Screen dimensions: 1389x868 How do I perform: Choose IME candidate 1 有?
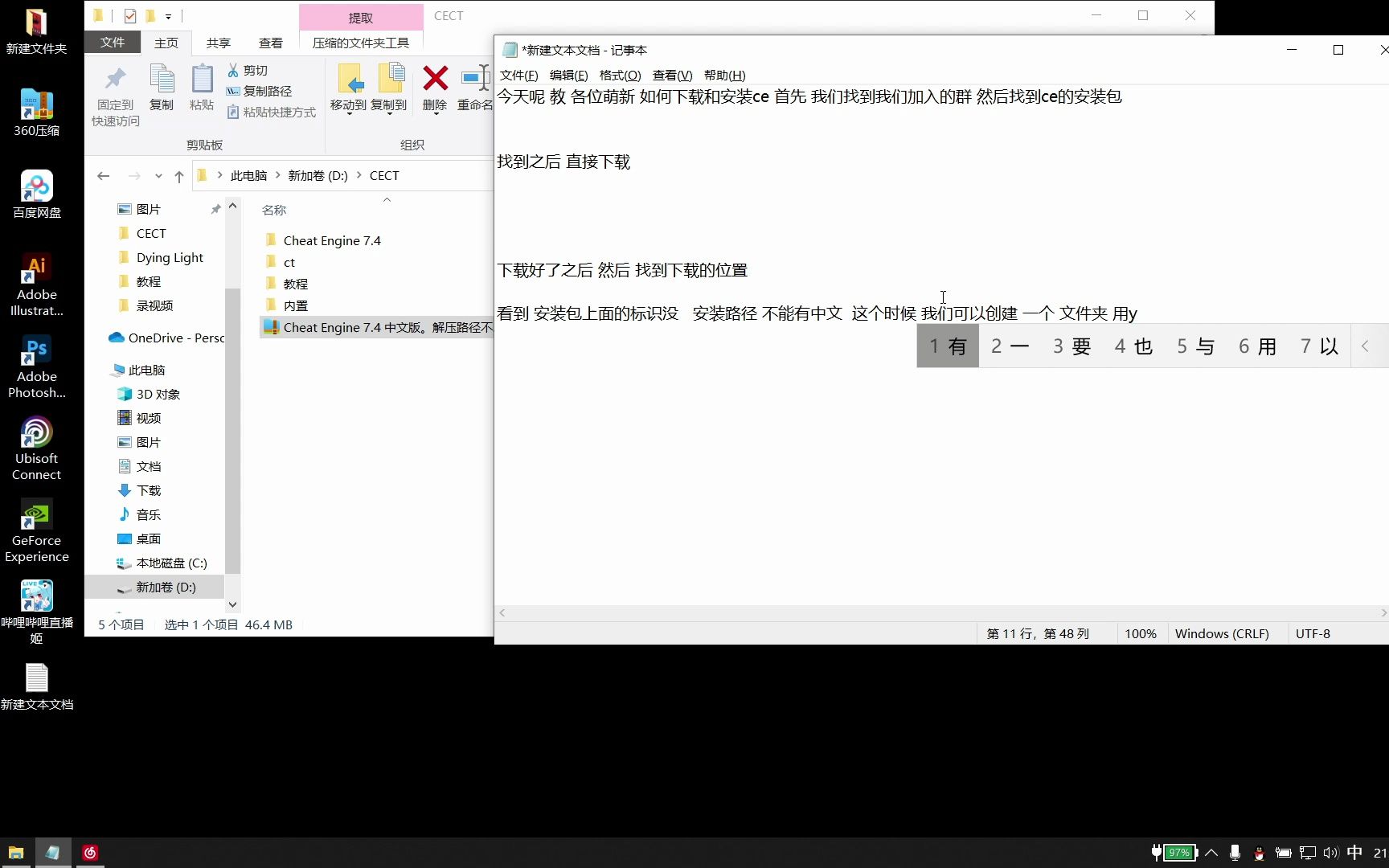coord(948,346)
